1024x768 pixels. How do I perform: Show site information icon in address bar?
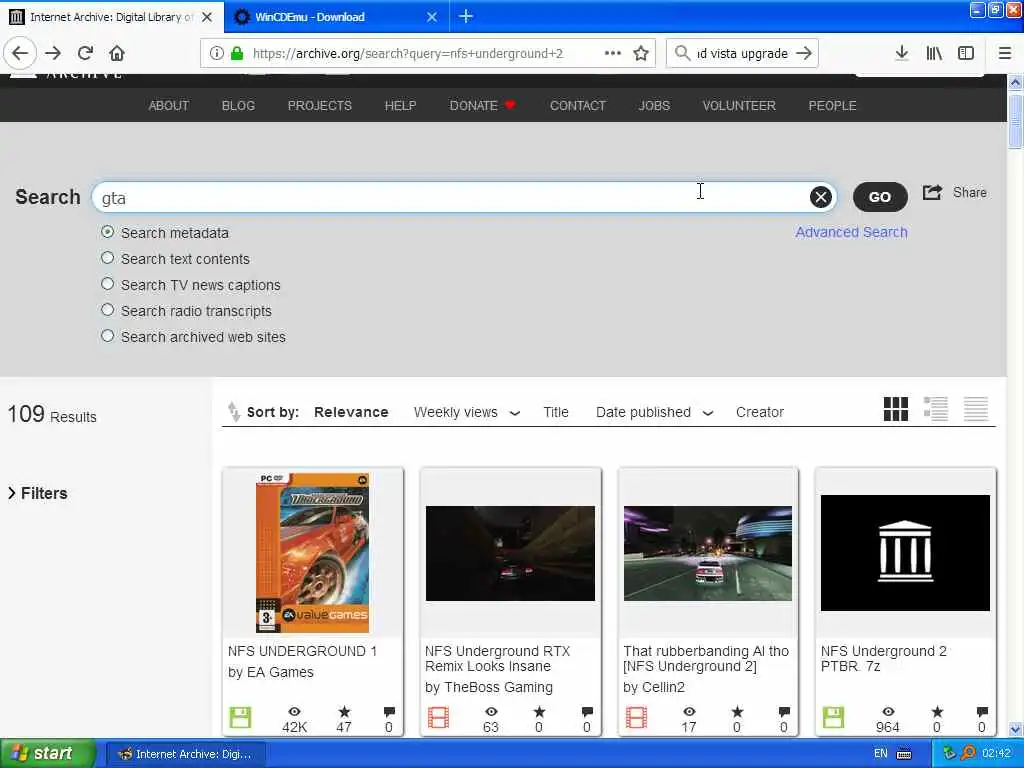pyautogui.click(x=216, y=53)
